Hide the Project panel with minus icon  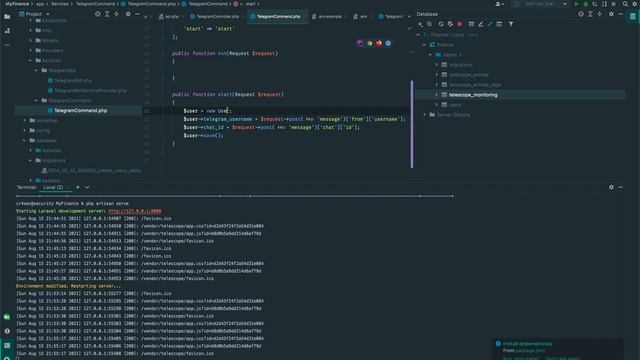click(138, 14)
